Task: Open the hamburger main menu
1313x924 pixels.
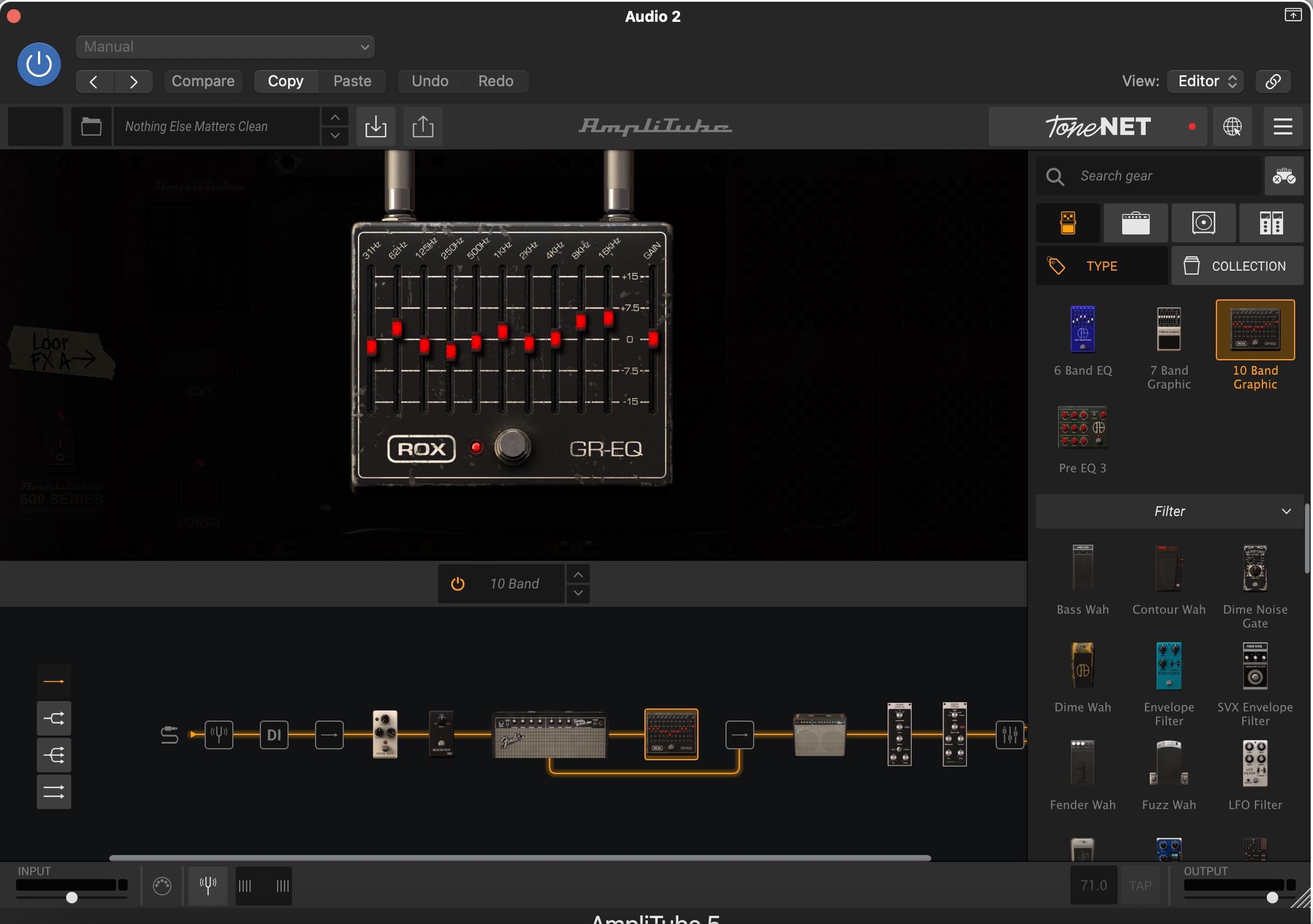Action: coord(1283,126)
